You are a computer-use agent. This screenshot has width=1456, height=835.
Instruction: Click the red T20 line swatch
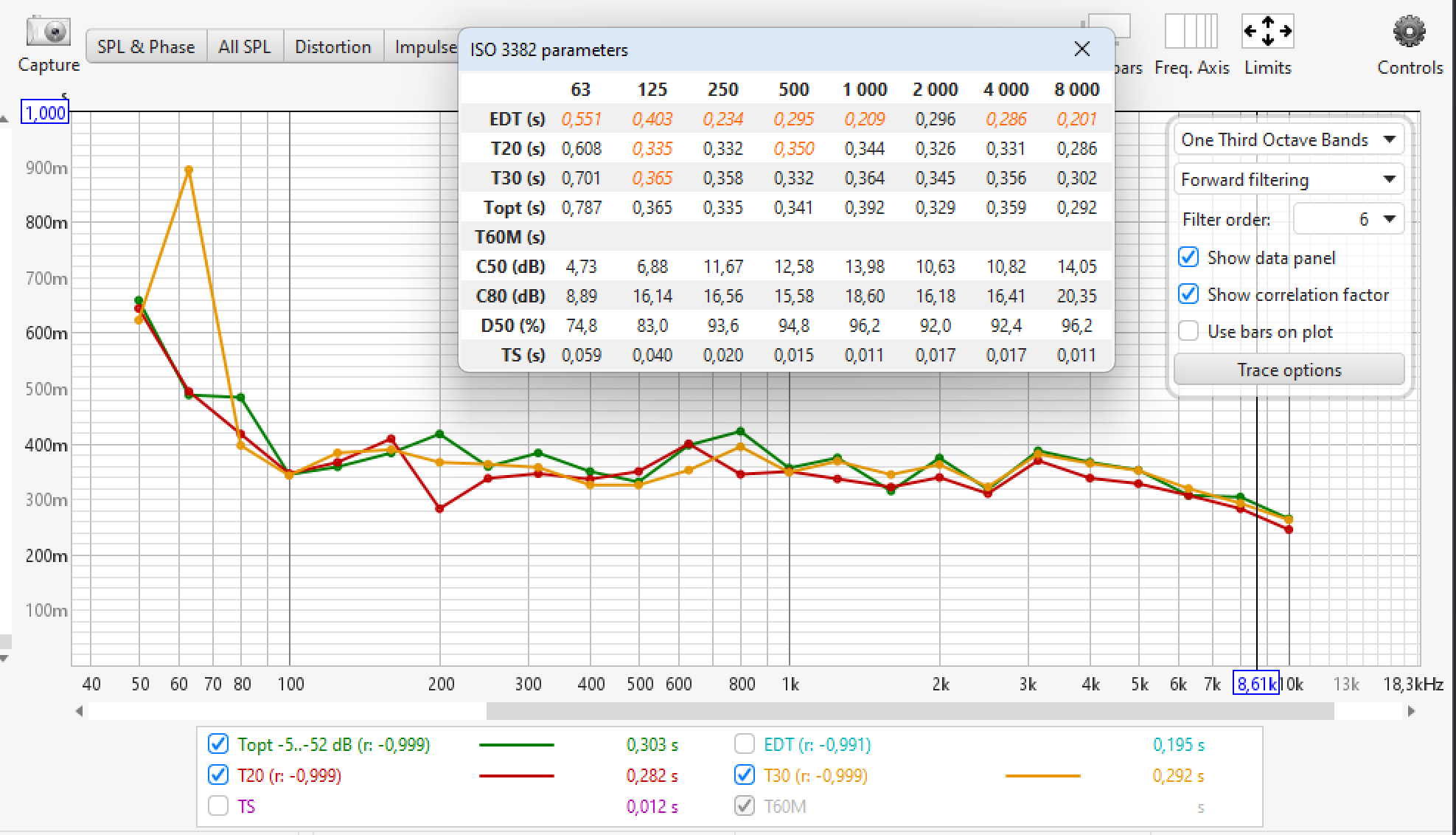(x=516, y=776)
